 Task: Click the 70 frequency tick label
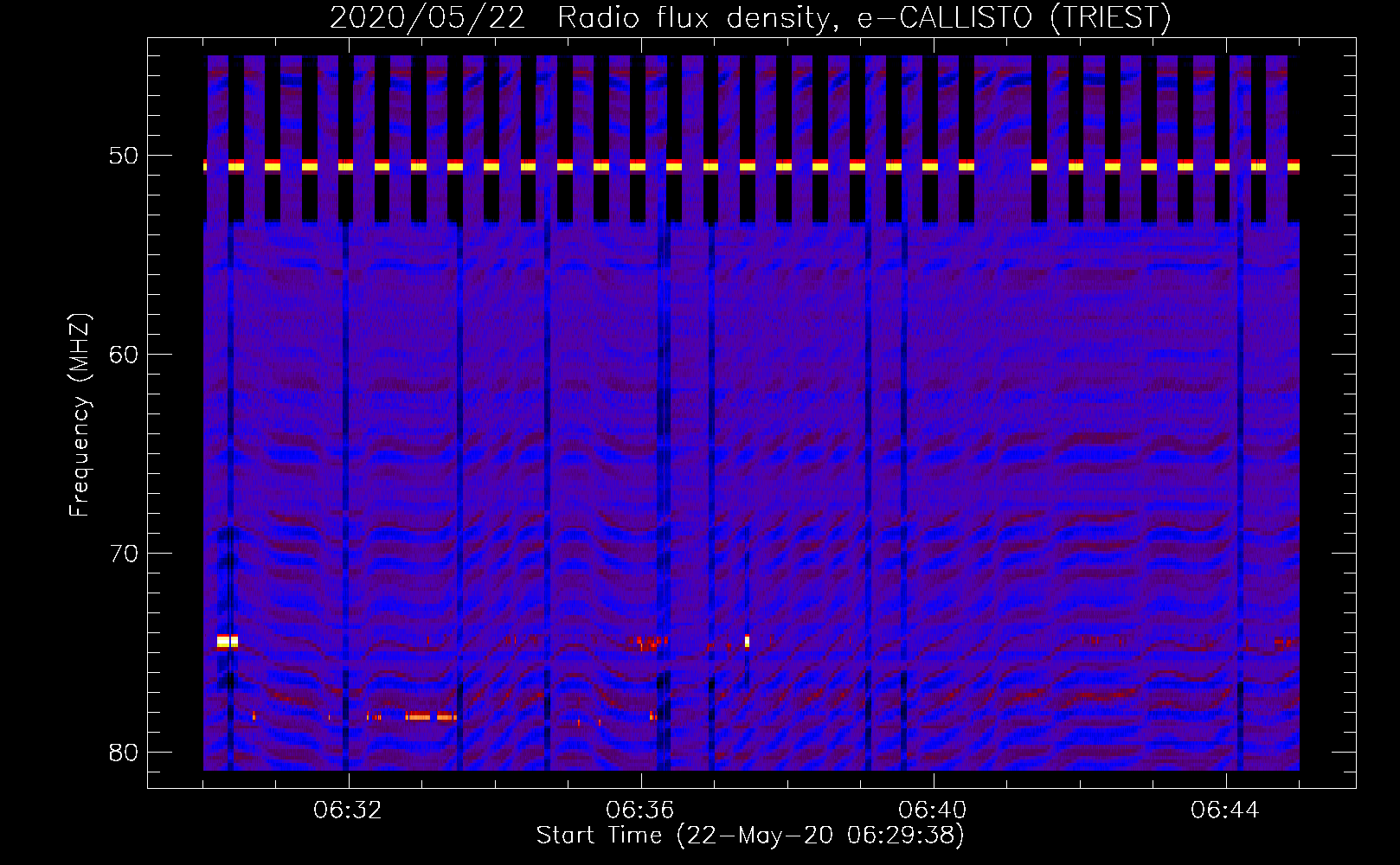pos(125,553)
